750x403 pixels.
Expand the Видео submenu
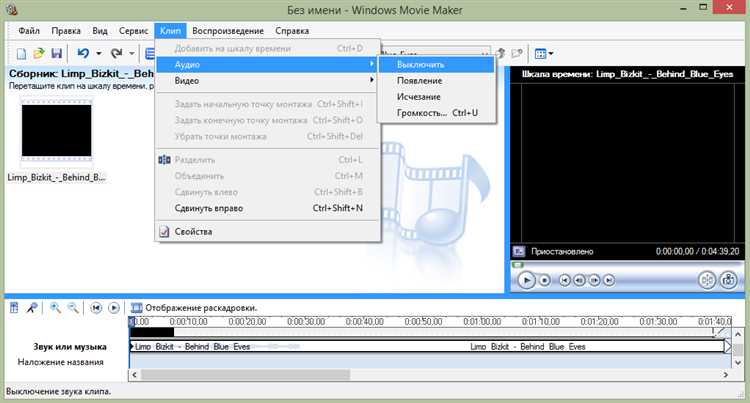click(268, 81)
